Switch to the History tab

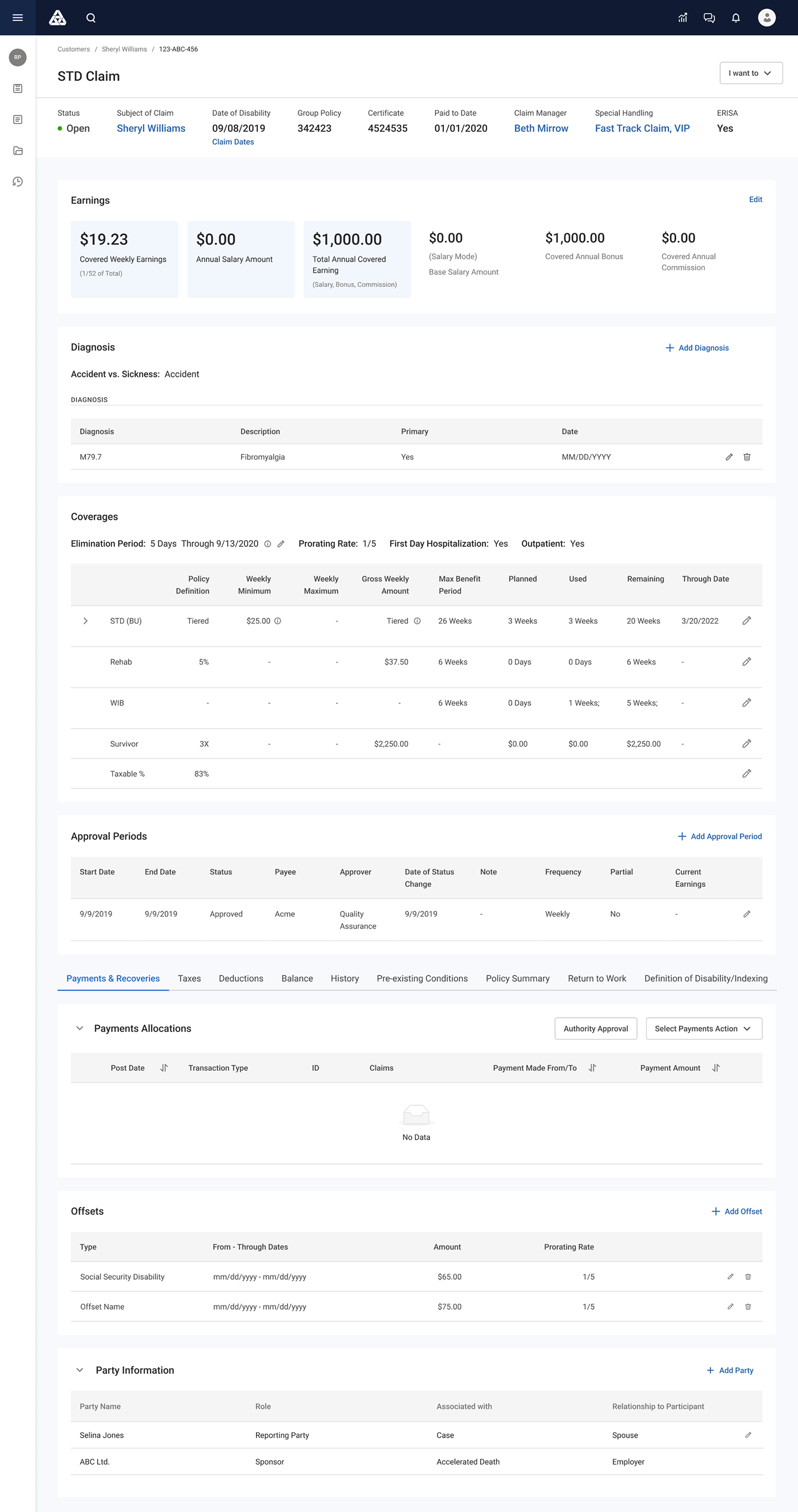(345, 978)
